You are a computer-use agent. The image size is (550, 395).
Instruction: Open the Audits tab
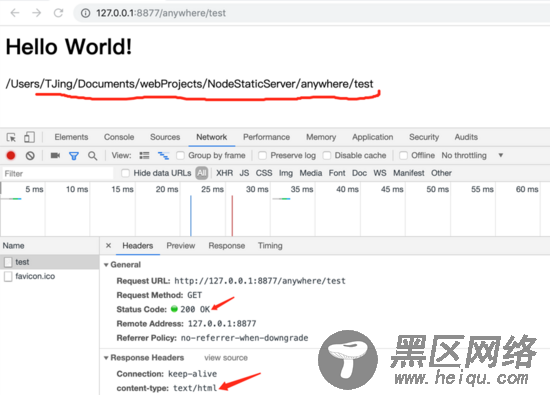pyautogui.click(x=466, y=137)
